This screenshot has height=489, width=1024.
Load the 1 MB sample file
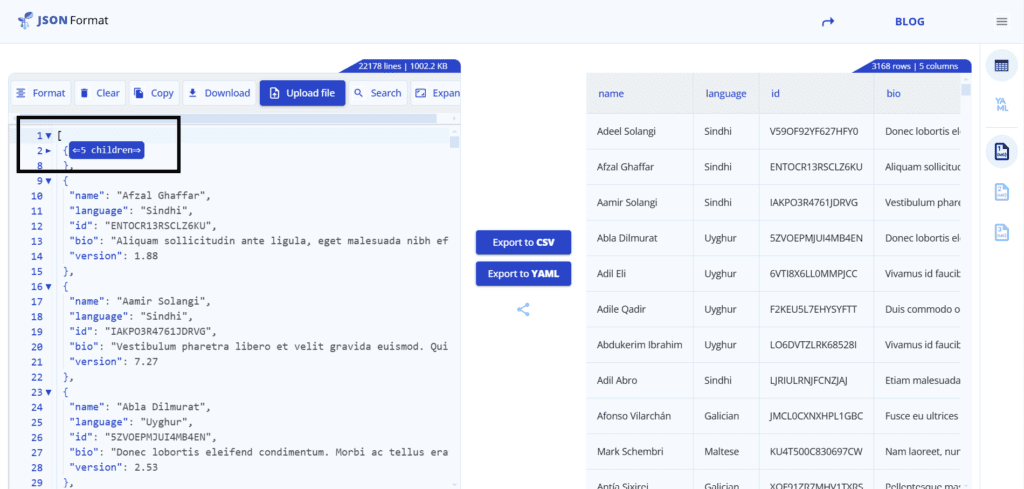click(1001, 151)
